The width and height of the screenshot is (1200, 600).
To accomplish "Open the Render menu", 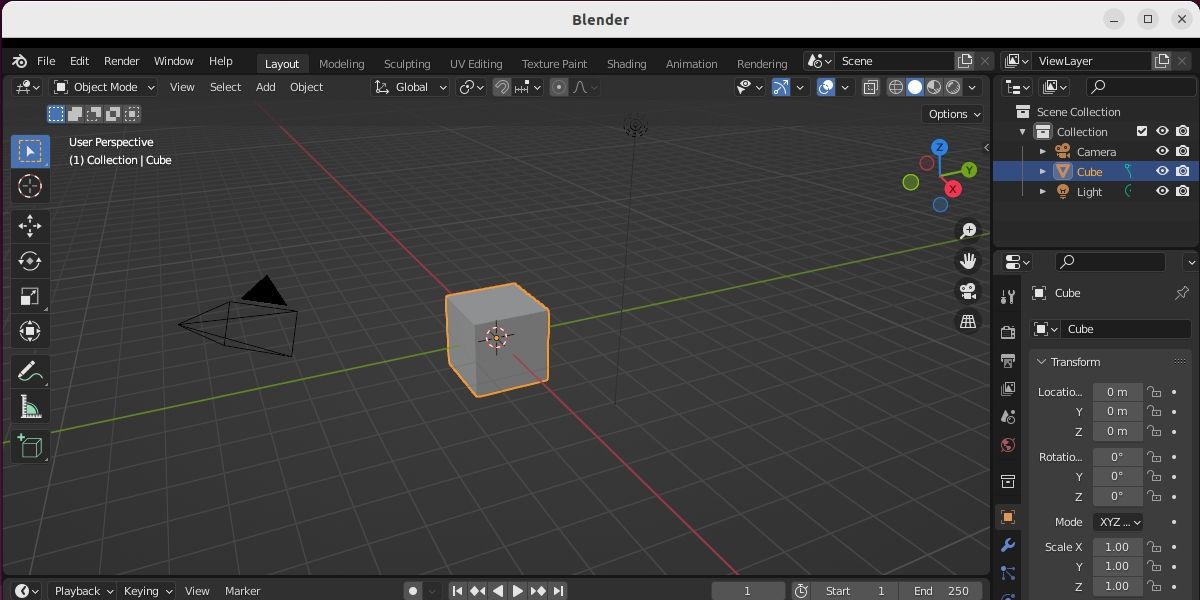I will pos(121,60).
